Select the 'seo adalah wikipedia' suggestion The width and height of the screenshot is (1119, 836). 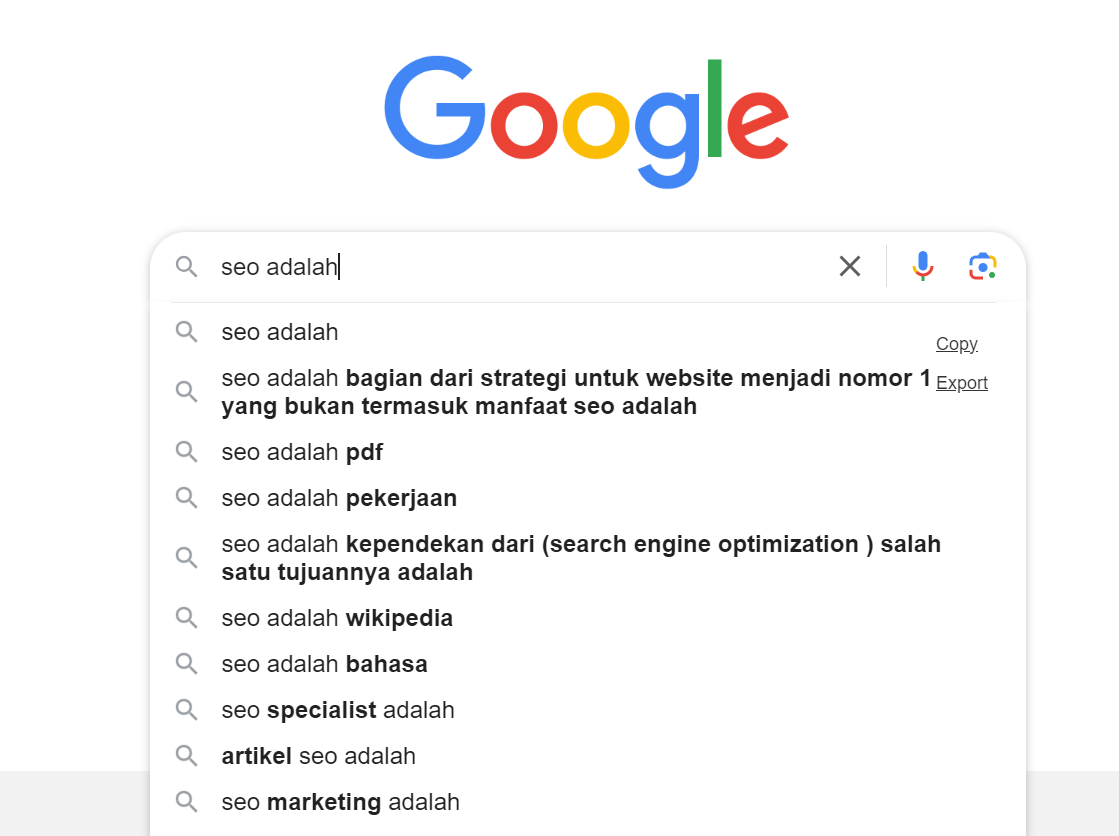click(x=337, y=618)
